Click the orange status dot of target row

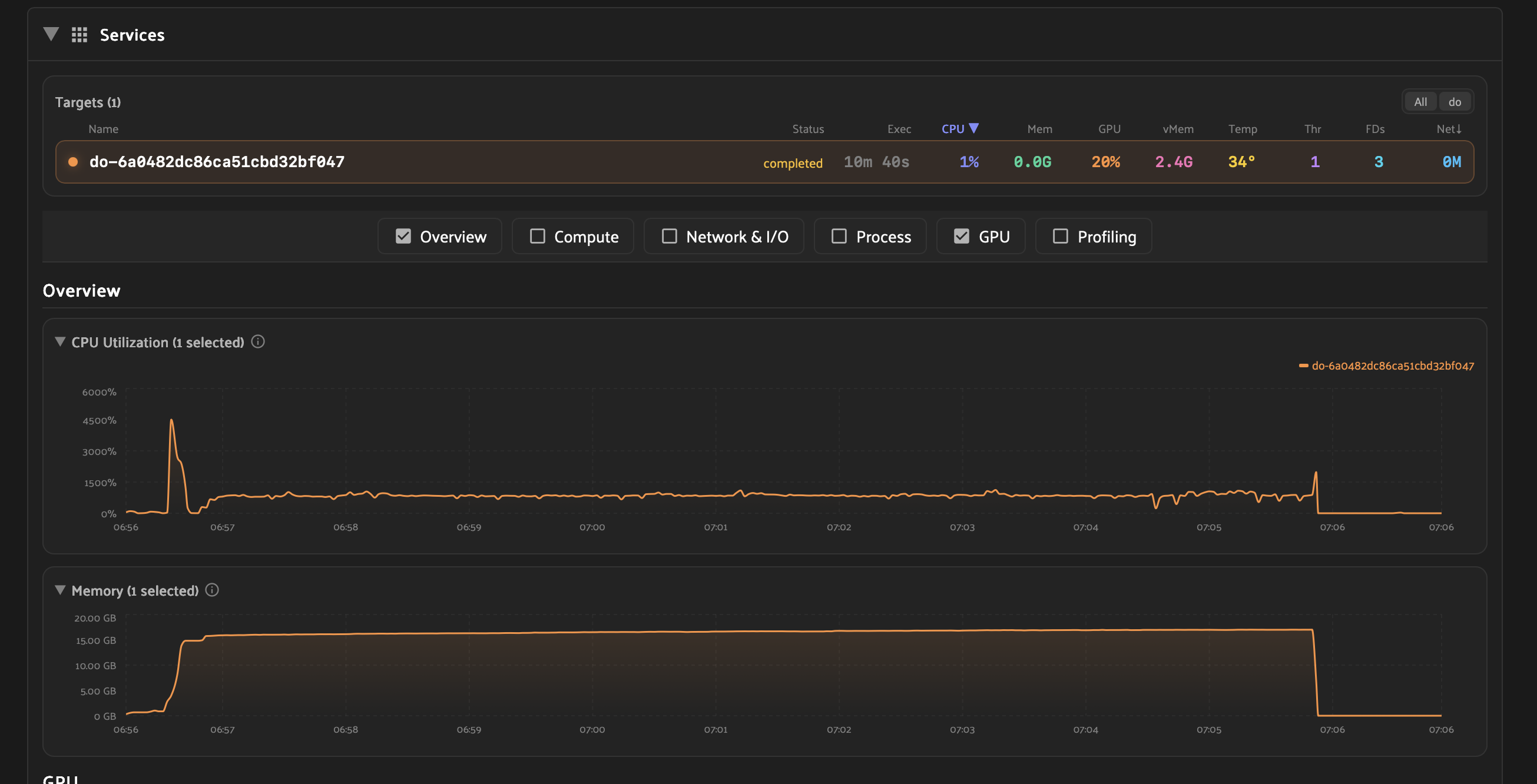click(73, 162)
